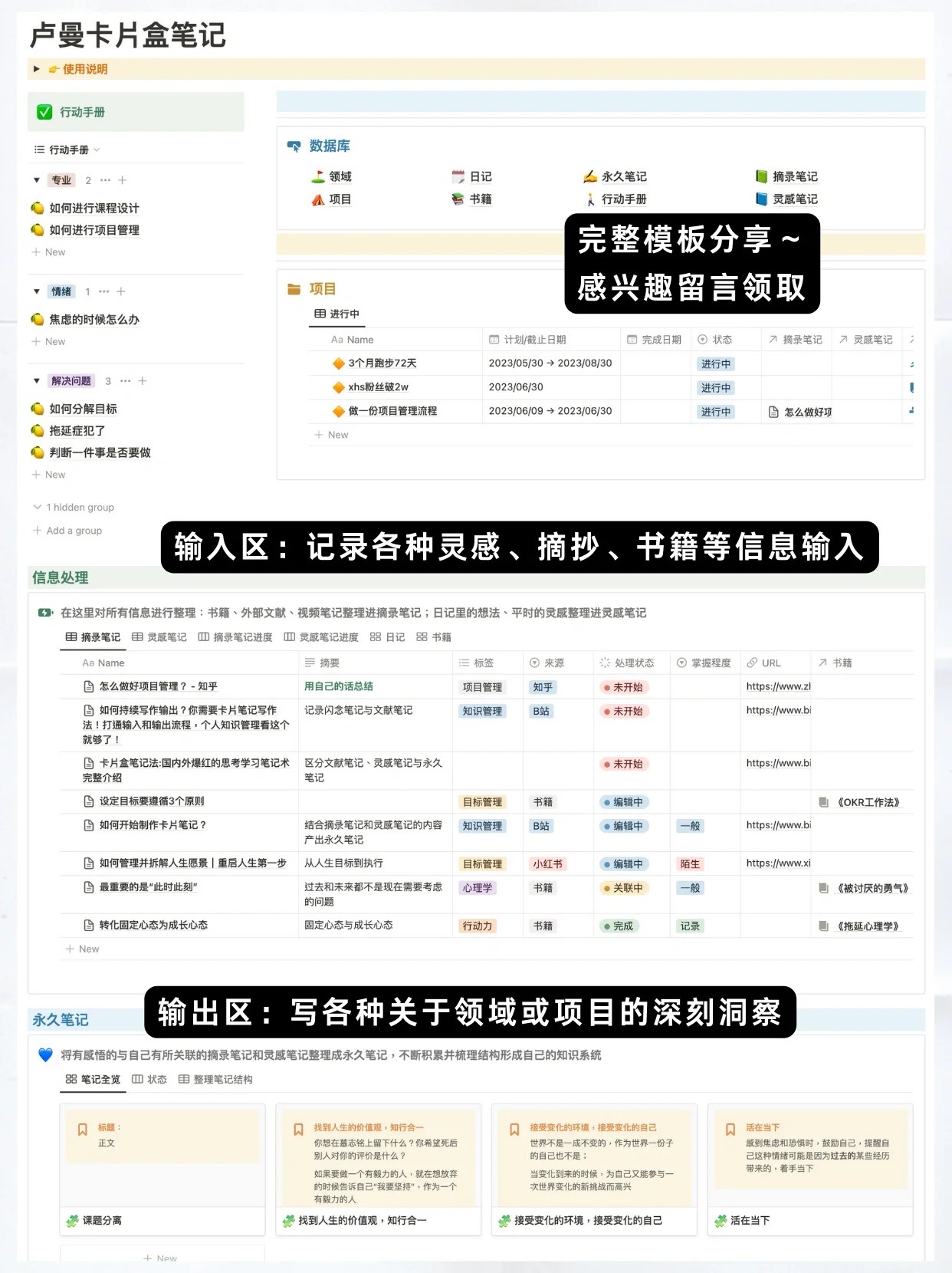Expand the 使用说明 toggle

tap(36, 69)
